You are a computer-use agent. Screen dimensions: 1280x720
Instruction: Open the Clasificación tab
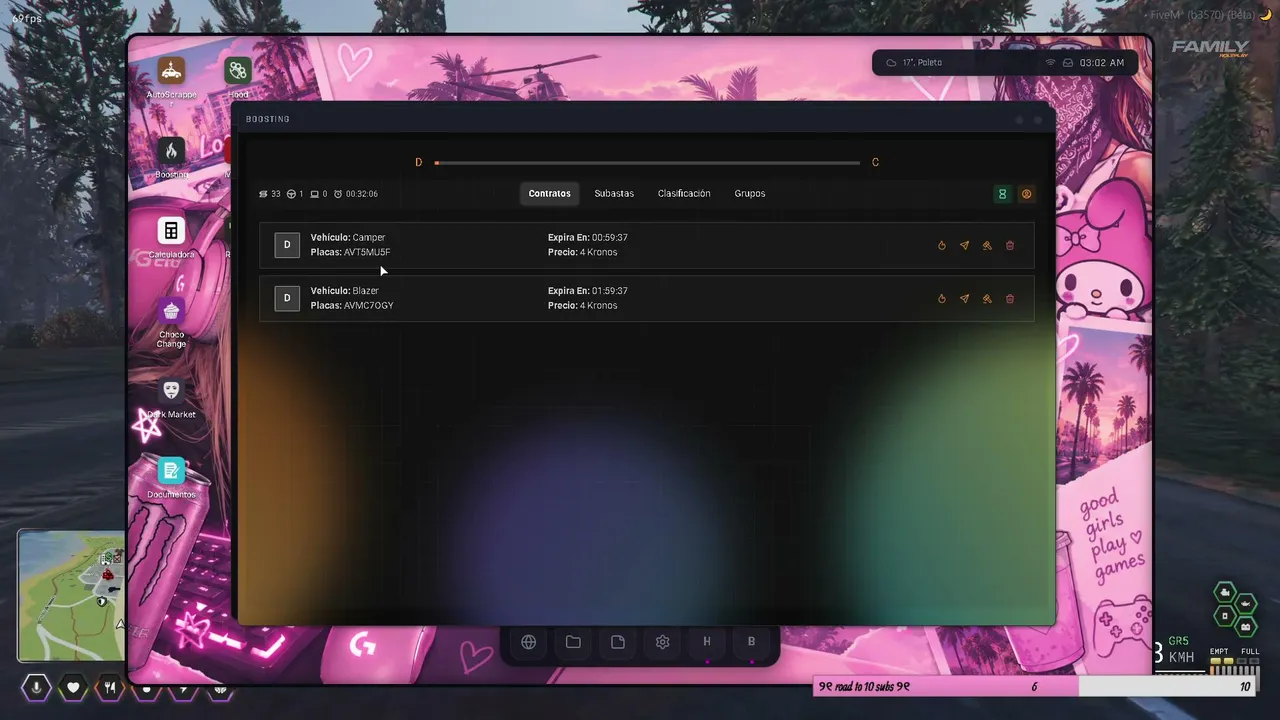[684, 193]
